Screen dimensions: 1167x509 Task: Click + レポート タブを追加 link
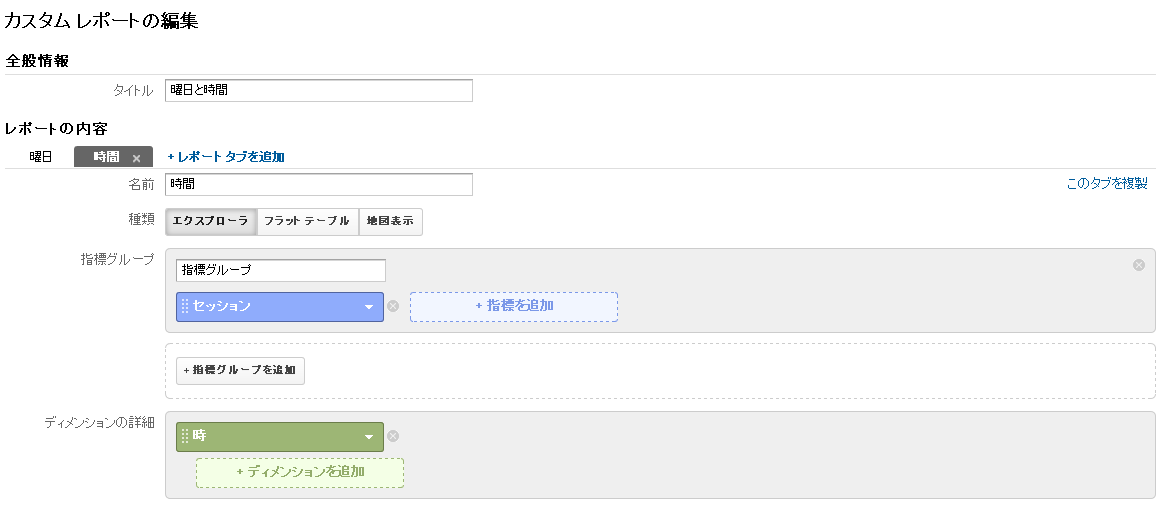tap(226, 157)
